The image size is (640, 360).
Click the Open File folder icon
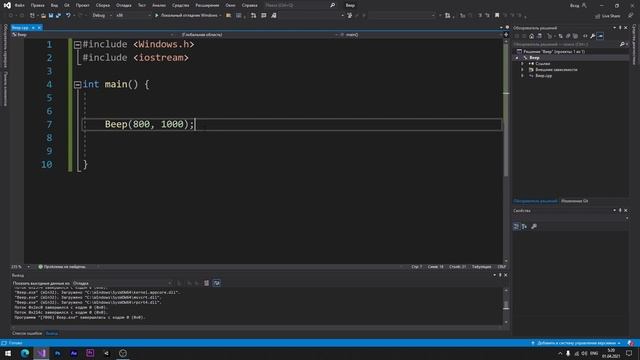43,16
